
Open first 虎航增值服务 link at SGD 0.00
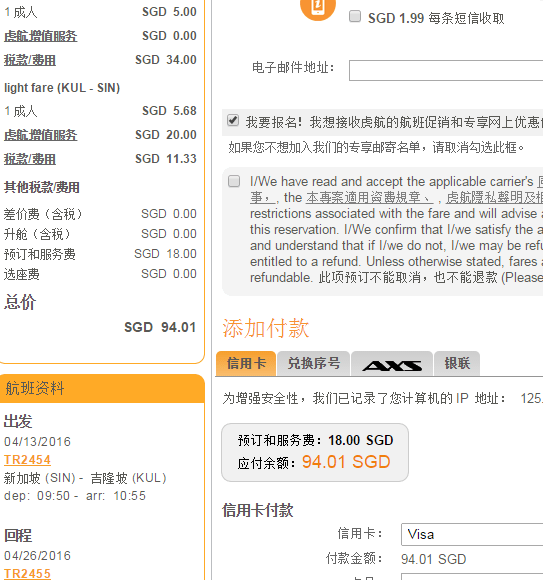pyautogui.click(x=41, y=36)
